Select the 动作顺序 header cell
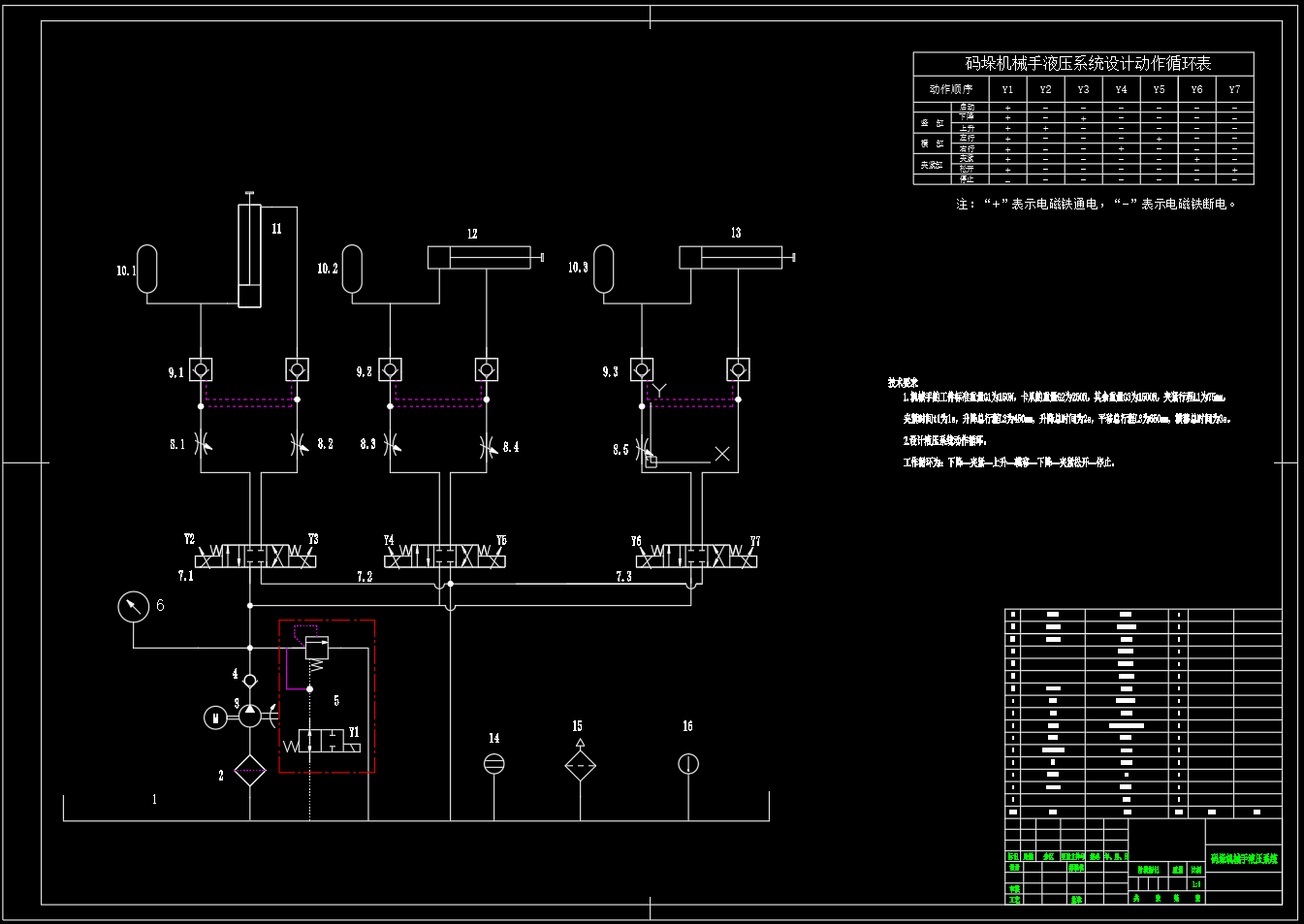 (950, 89)
